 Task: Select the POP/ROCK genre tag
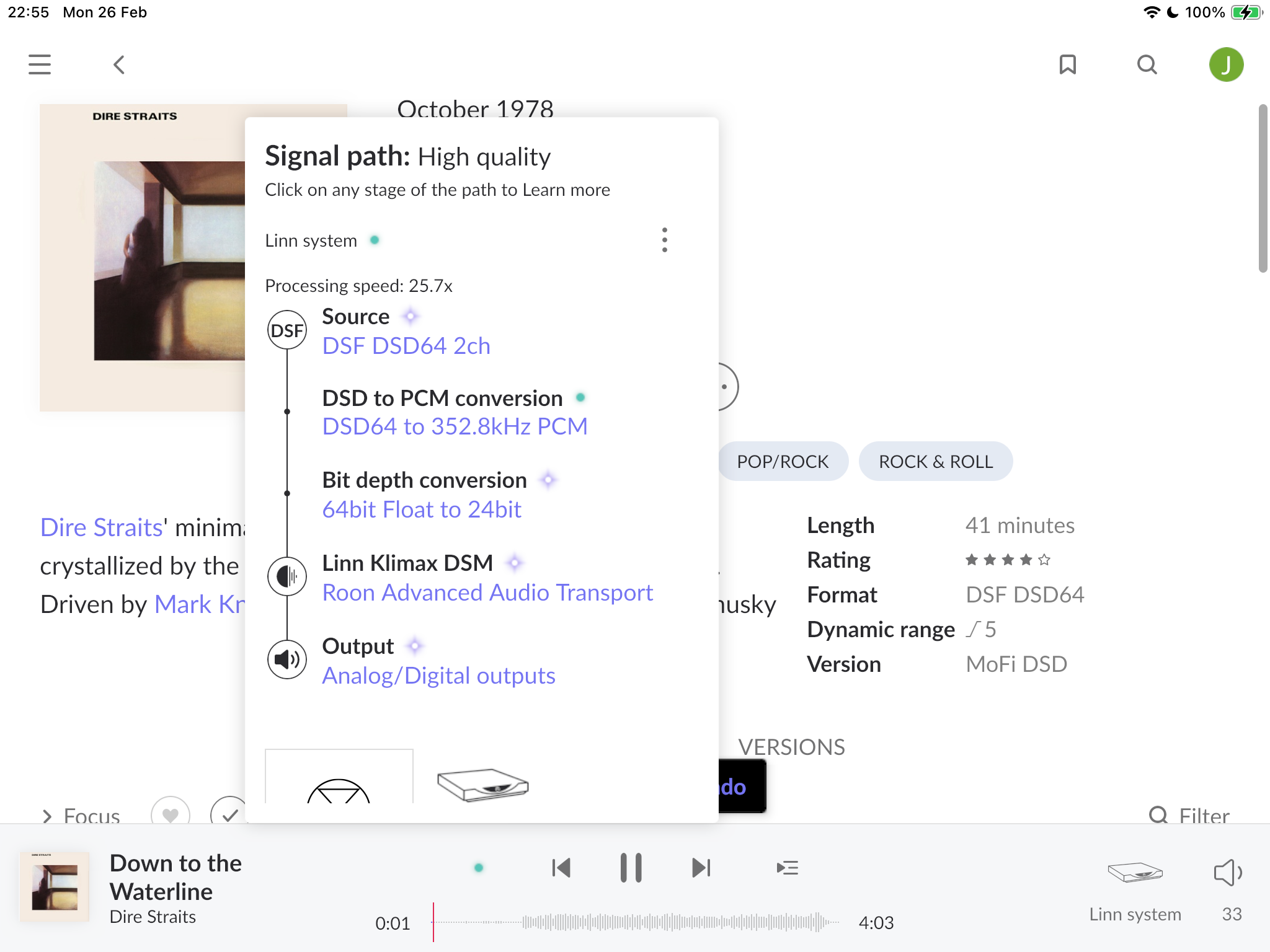point(783,462)
